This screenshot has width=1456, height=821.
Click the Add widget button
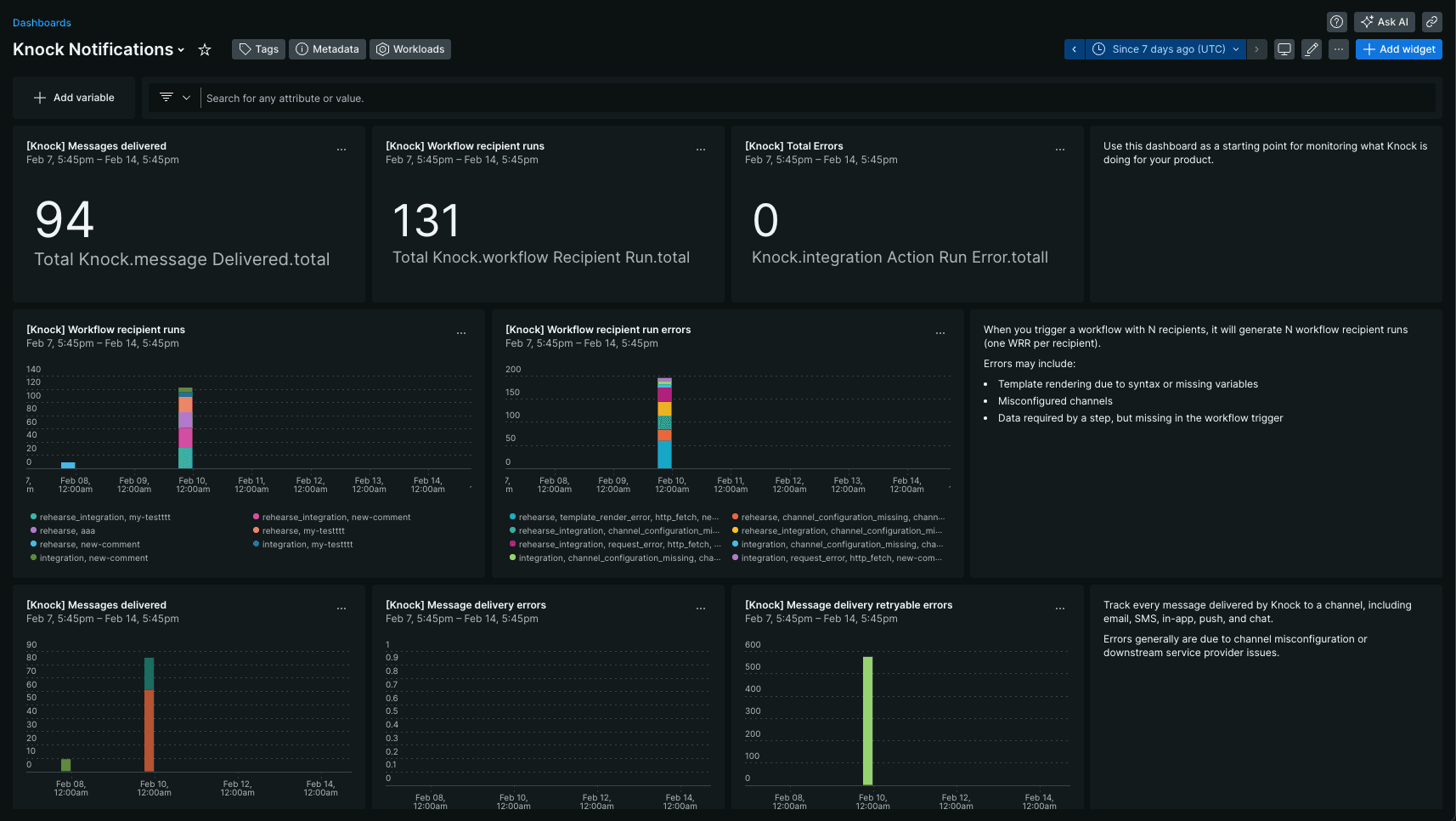[1398, 49]
